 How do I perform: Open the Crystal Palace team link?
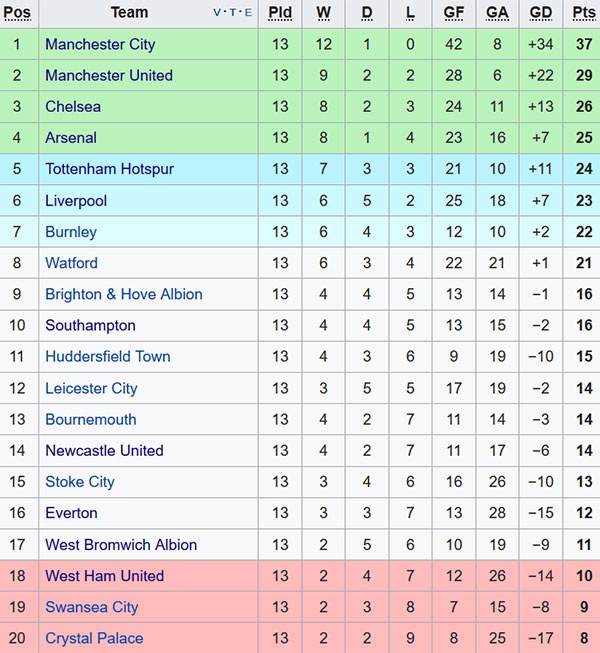(x=94, y=638)
